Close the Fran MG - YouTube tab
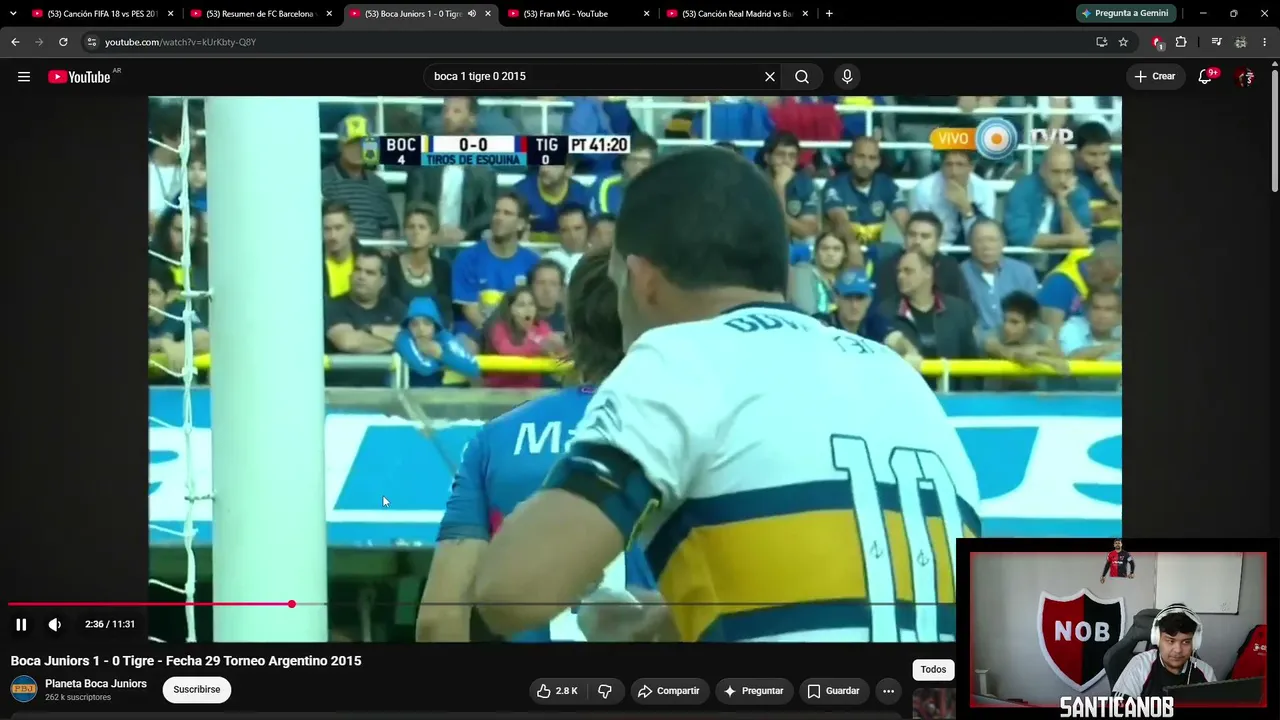This screenshot has width=1280, height=720. pyautogui.click(x=647, y=14)
